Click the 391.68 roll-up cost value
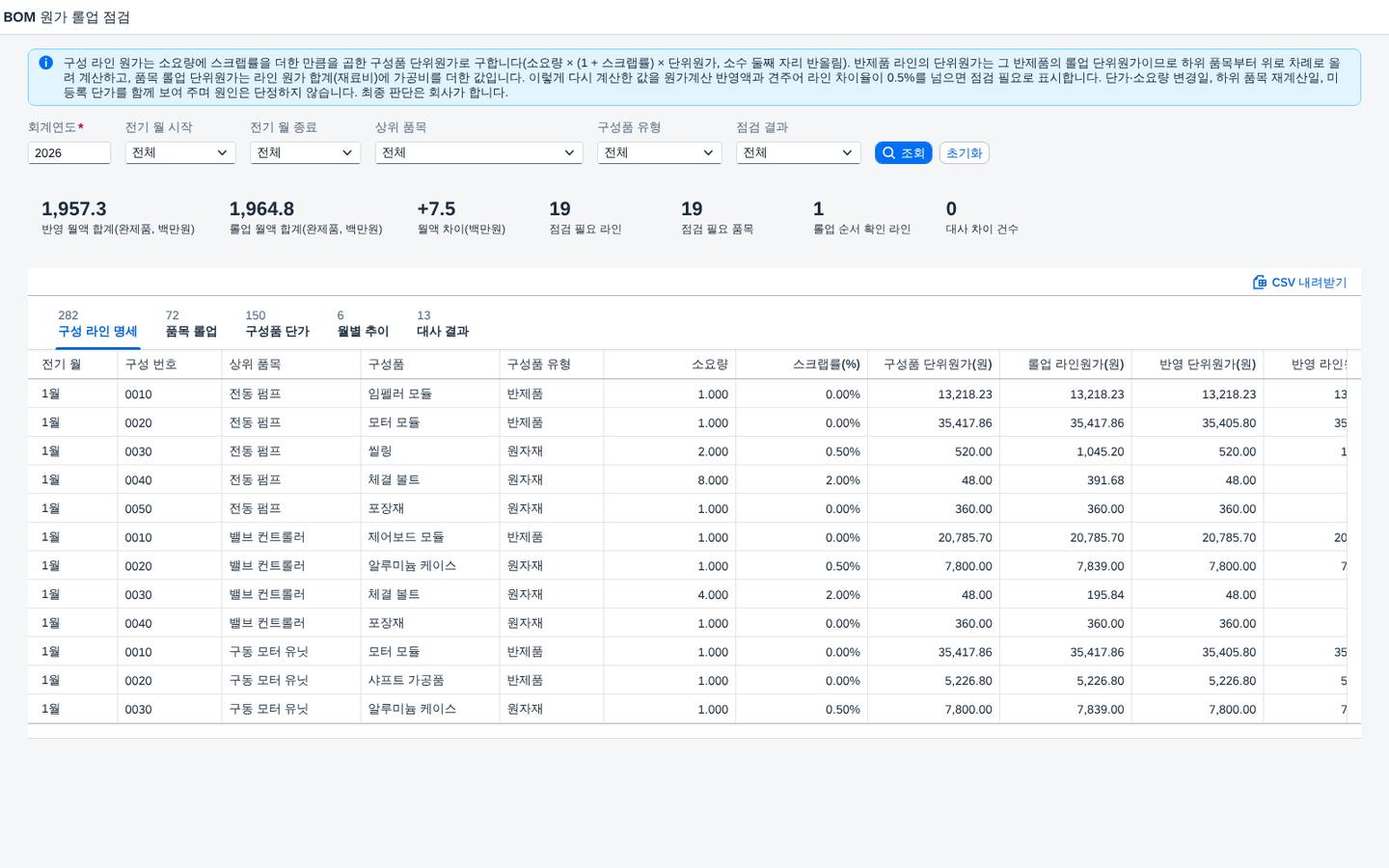This screenshot has width=1389, height=868. (x=1105, y=480)
